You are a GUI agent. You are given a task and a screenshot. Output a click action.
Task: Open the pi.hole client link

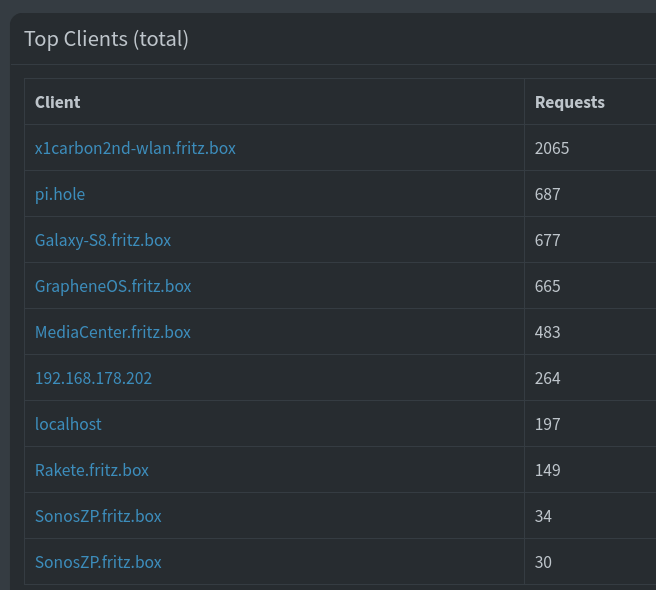60,194
